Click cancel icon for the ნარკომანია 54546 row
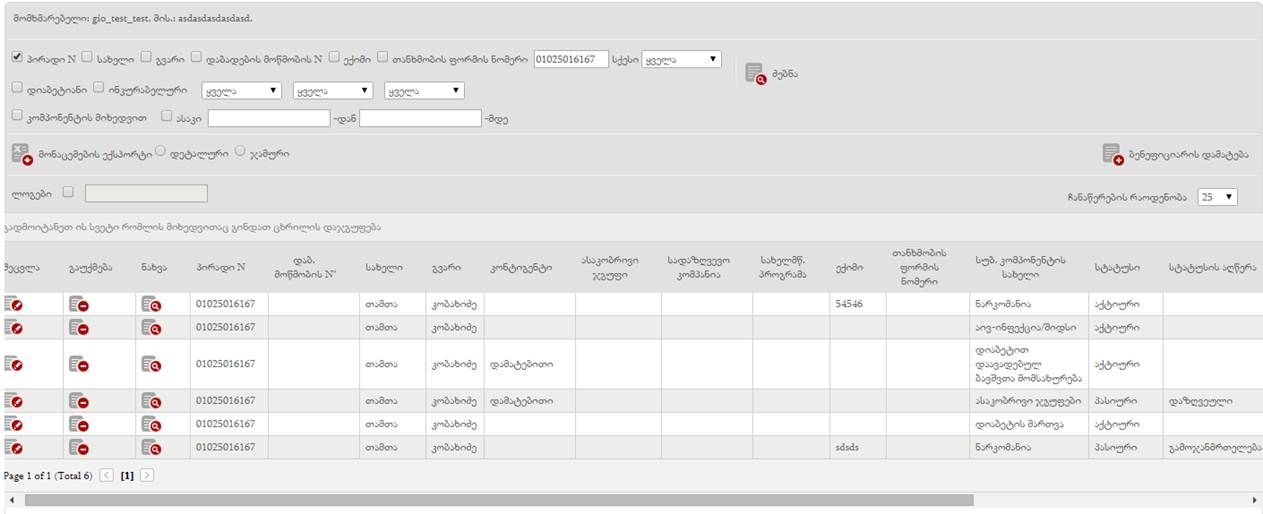 (x=79, y=304)
